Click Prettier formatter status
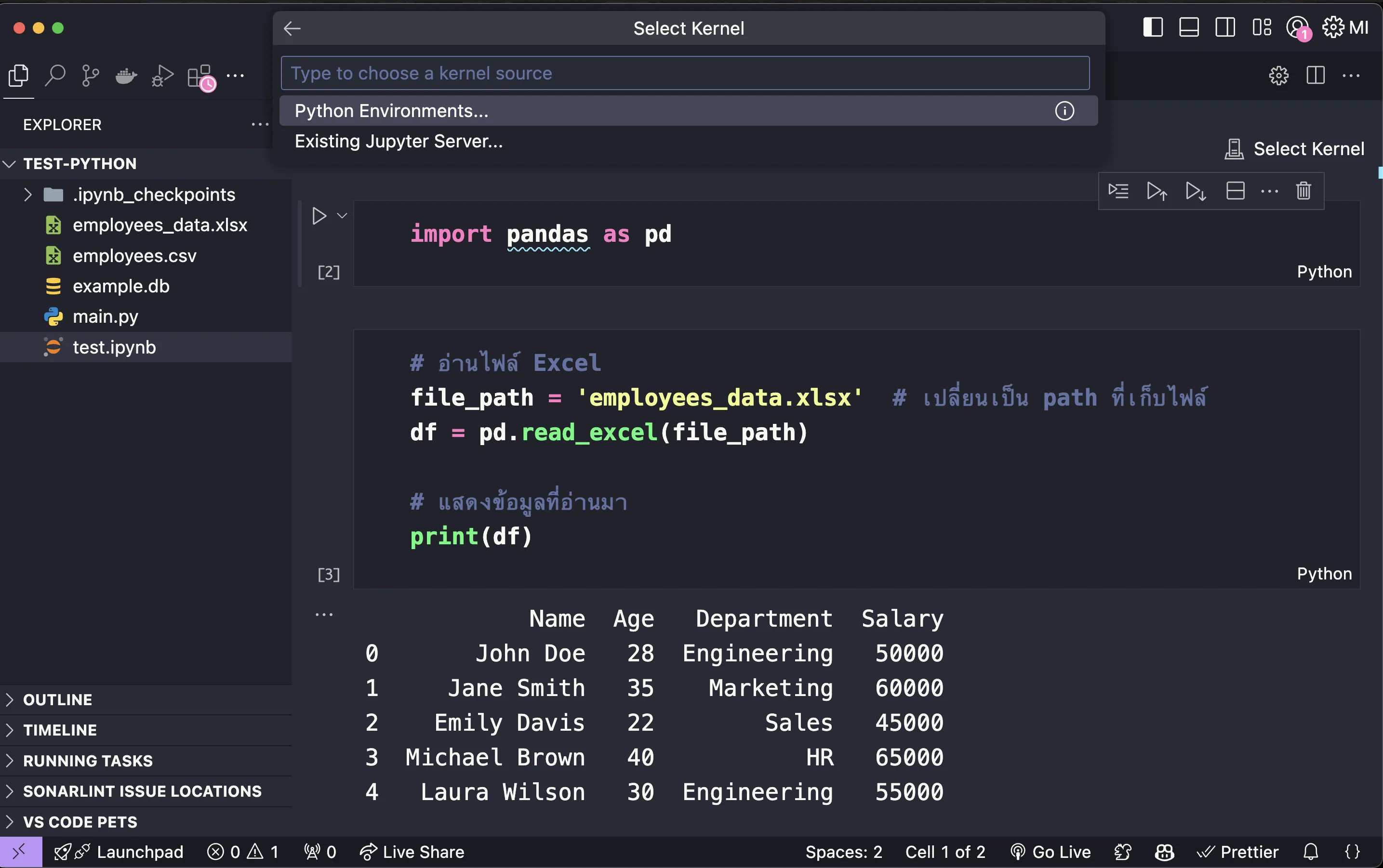This screenshot has height=868, width=1383. tap(1237, 852)
